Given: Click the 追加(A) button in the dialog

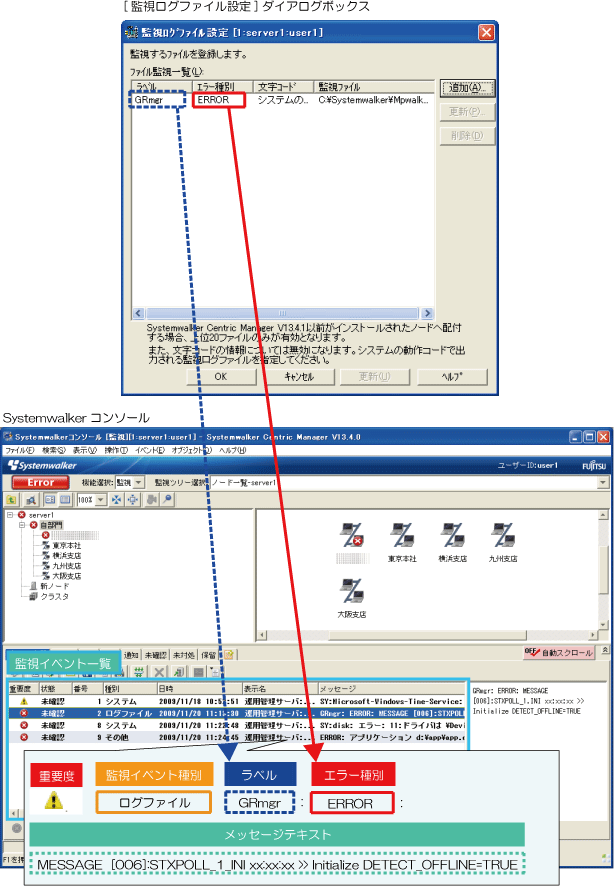Looking at the screenshot, I should click(467, 88).
